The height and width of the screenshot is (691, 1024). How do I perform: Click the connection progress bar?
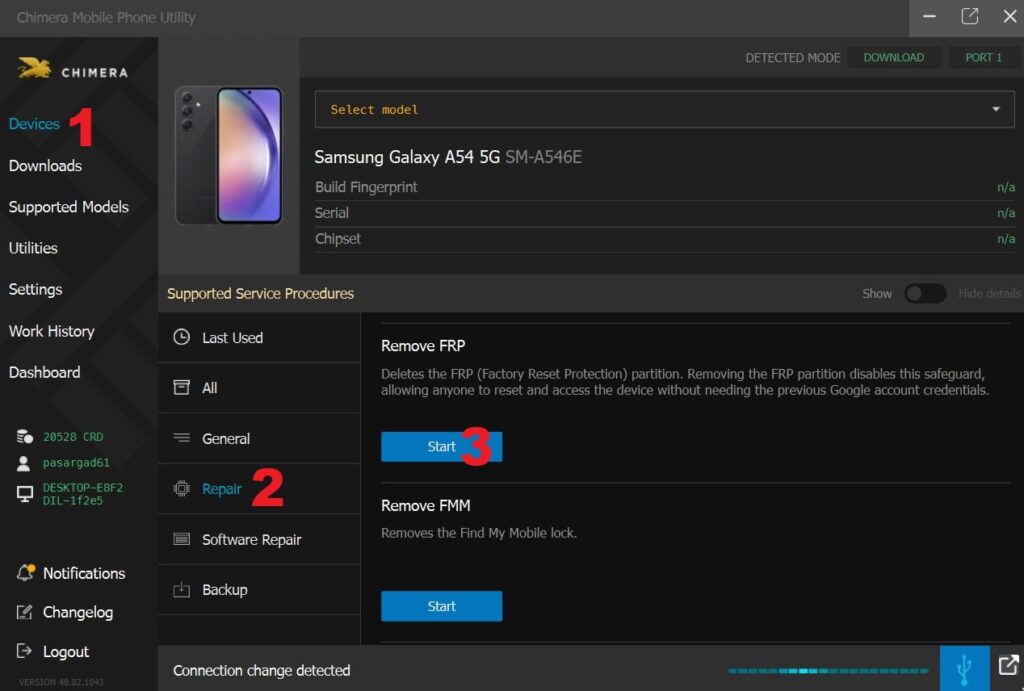(x=828, y=671)
